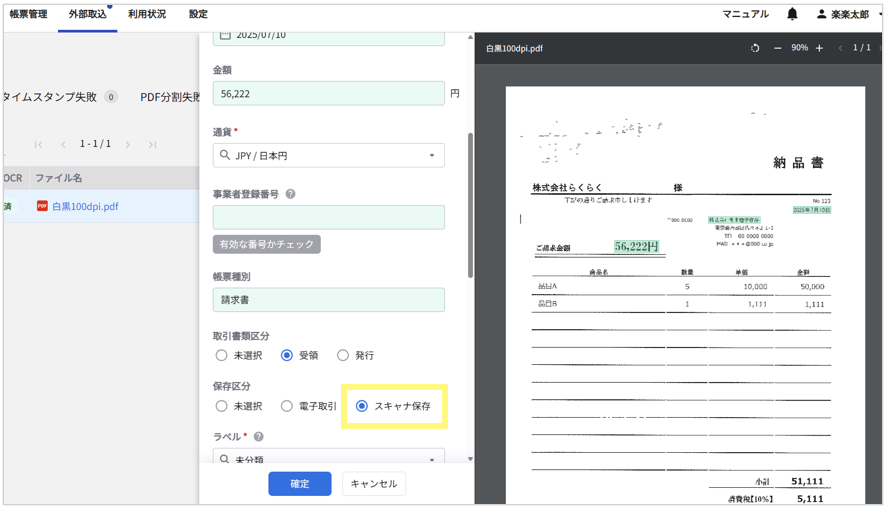
Task: Go to last page of file list
Action: point(152,145)
